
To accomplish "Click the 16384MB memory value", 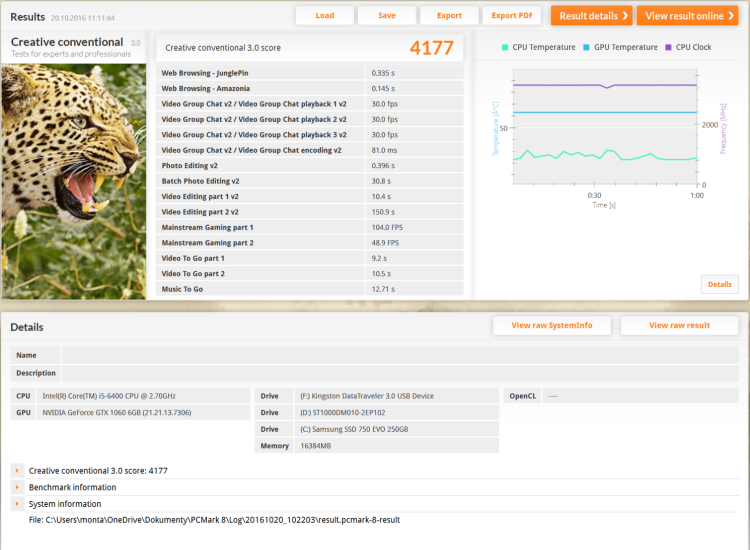I will coord(316,446).
